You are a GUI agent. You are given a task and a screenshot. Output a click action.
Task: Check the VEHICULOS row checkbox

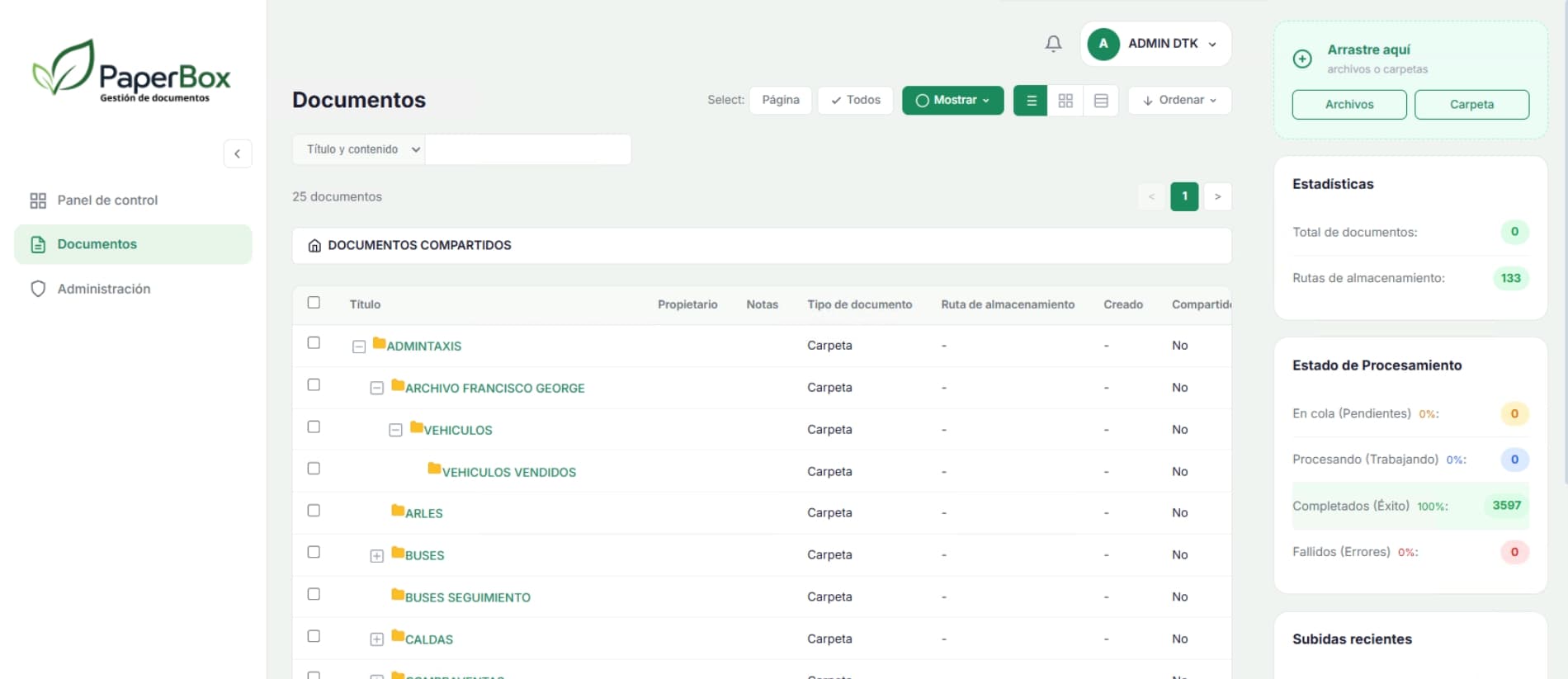click(x=314, y=427)
